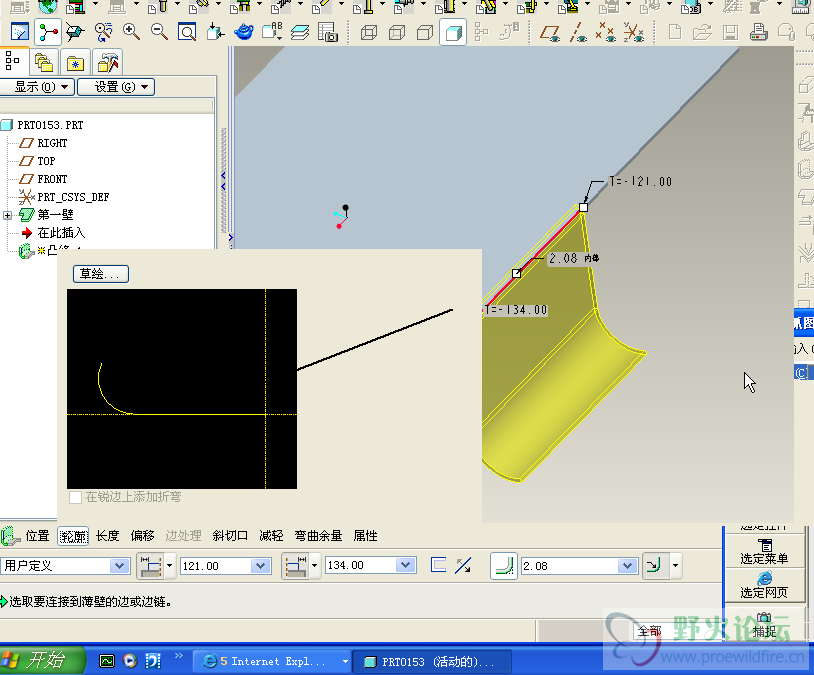Click the layers stack icon in toolbar
Image resolution: width=814 pixels, height=675 pixels.
(x=300, y=33)
